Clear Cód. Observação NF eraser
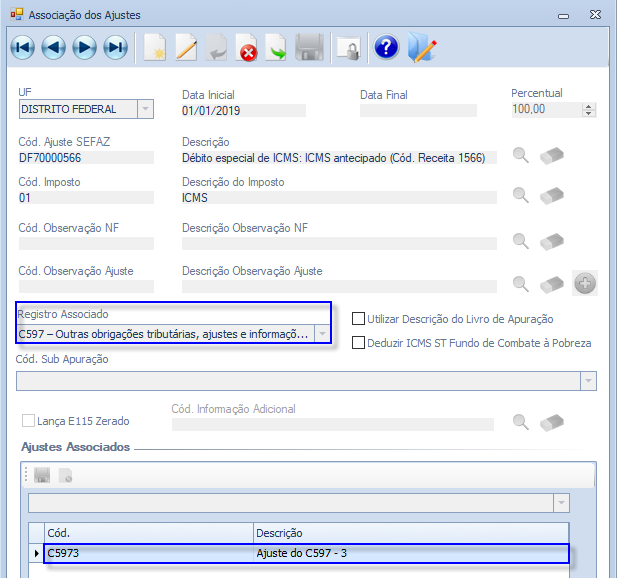Image resolution: width=617 pixels, height=578 pixels. [552, 241]
